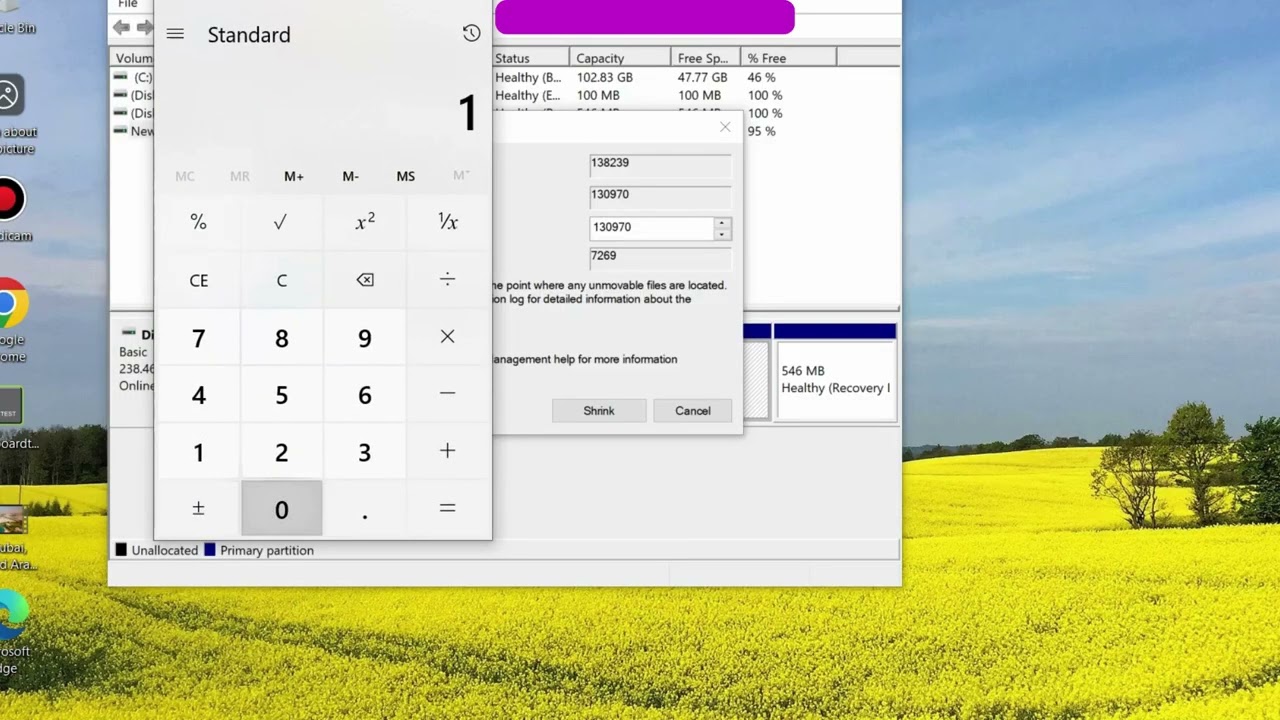Click the 47.77 GB free space cell
This screenshot has width=1280, height=720.
tap(702, 77)
